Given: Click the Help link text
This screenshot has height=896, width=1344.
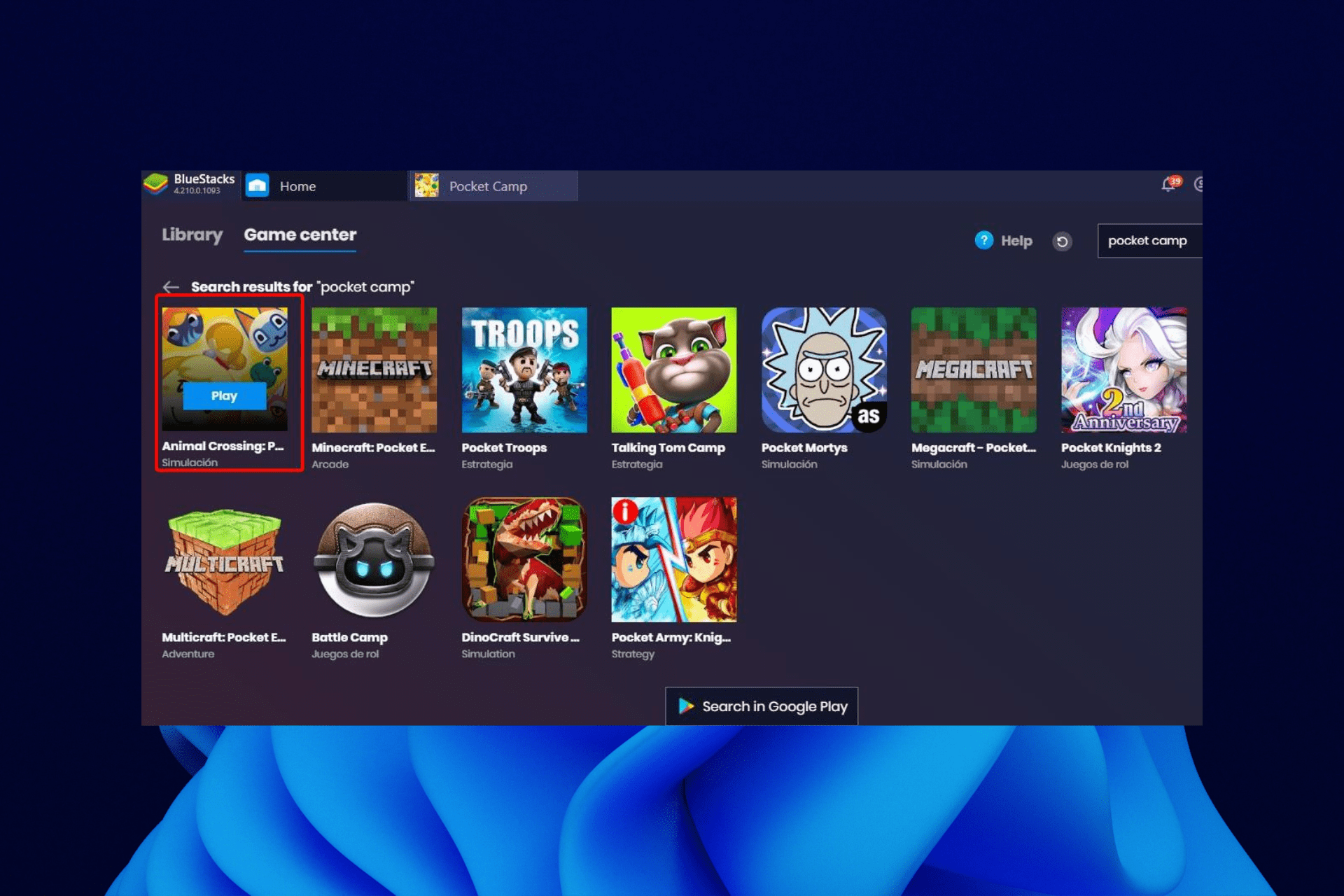Looking at the screenshot, I should click(1016, 241).
